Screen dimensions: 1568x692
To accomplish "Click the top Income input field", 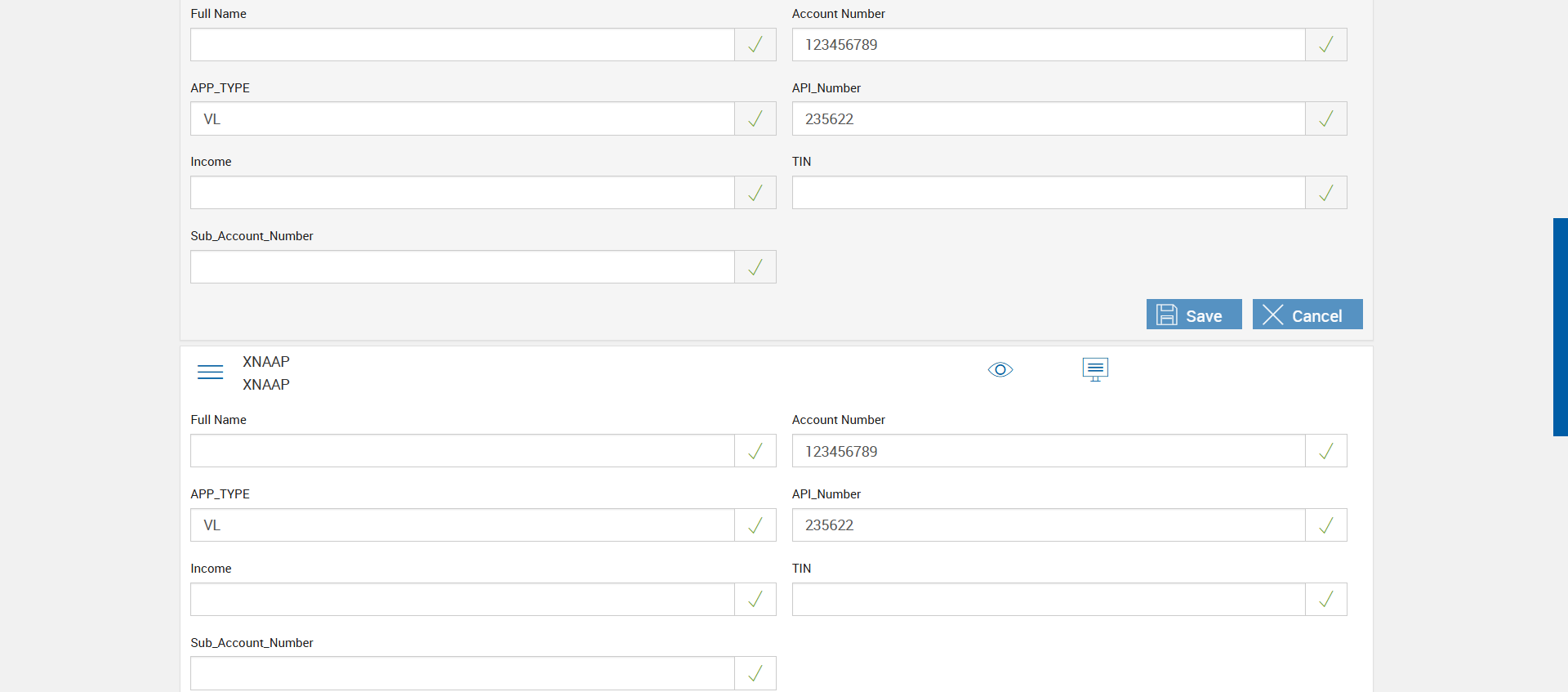I will pos(462,193).
